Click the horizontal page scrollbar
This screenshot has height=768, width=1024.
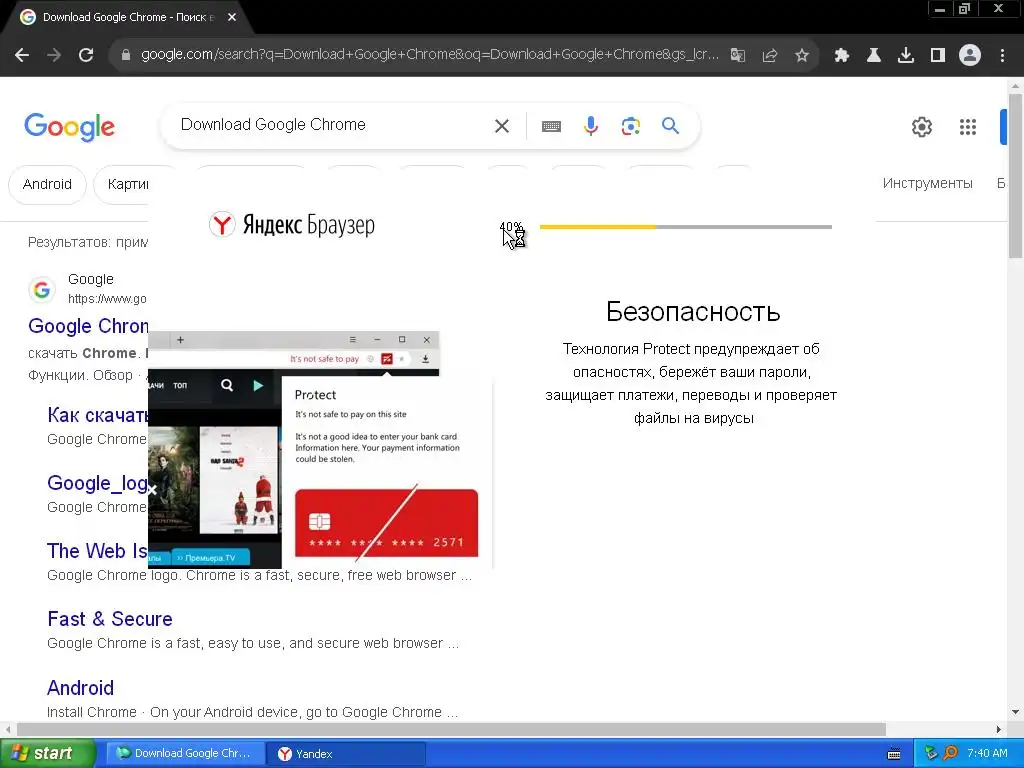pos(451,729)
